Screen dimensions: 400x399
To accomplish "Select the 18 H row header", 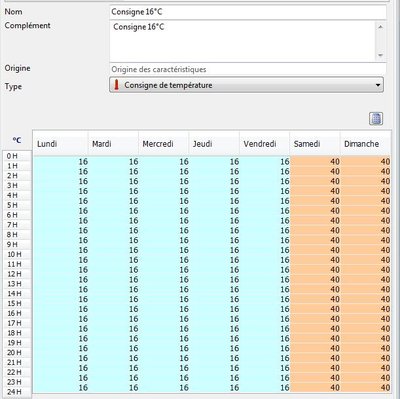I will pyautogui.click(x=17, y=333).
